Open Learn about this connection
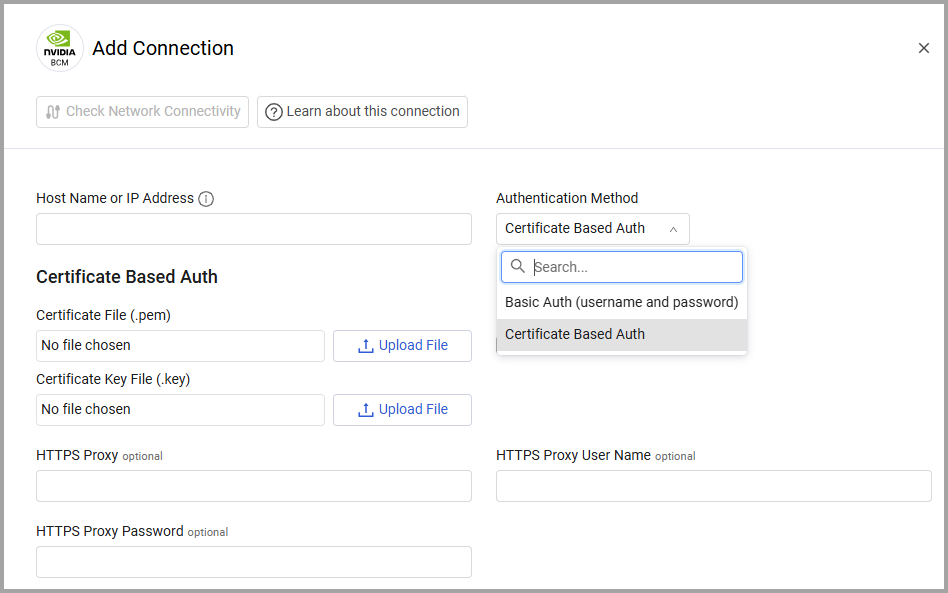The height and width of the screenshot is (593, 948). pos(362,112)
